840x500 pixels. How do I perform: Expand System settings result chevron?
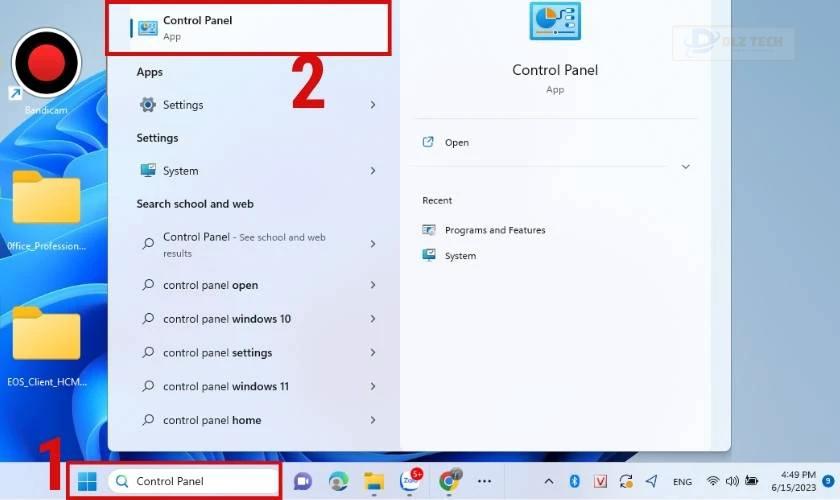[373, 170]
